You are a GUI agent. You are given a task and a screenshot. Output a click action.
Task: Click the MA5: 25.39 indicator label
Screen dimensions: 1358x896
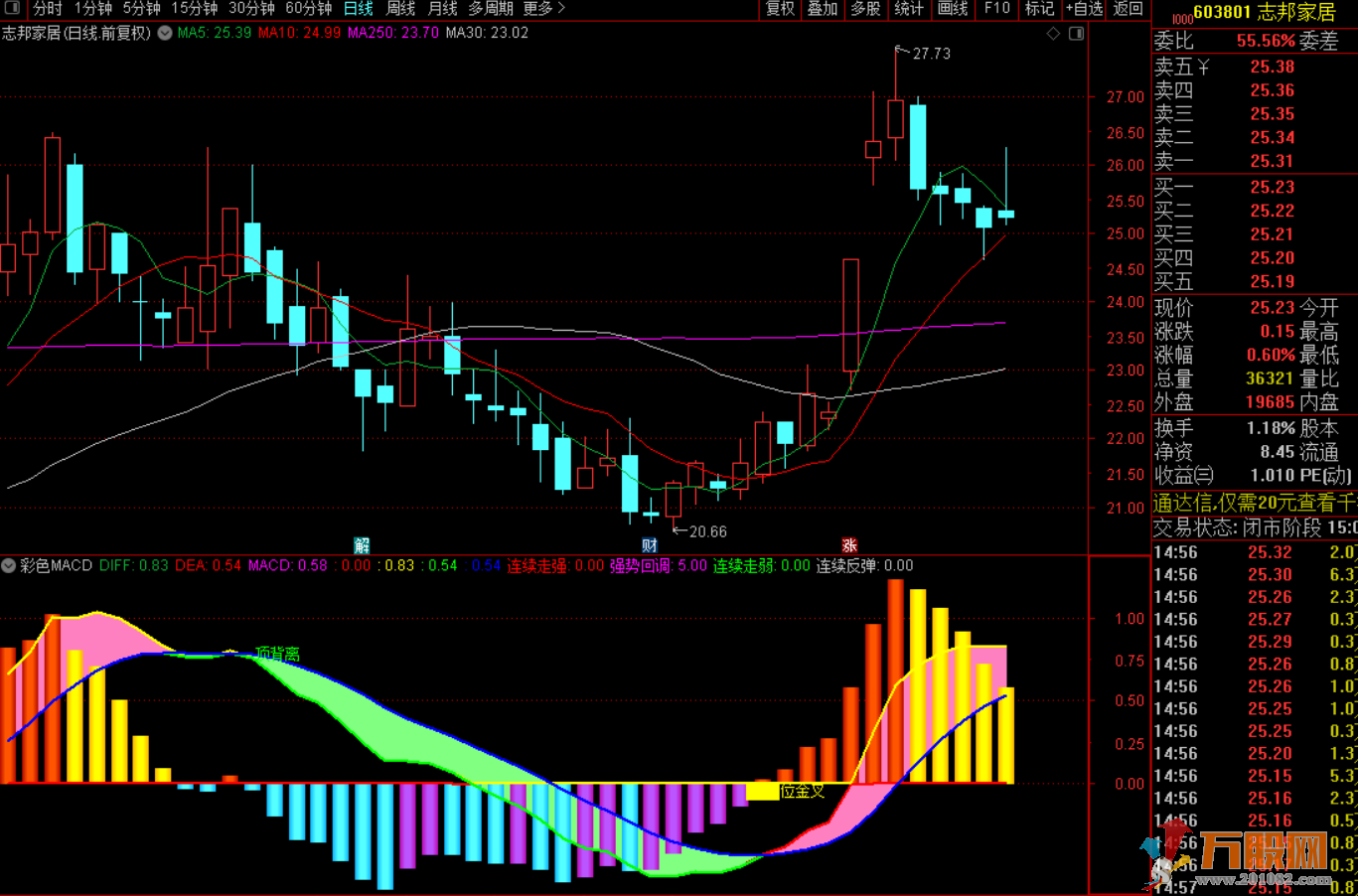pyautogui.click(x=214, y=33)
